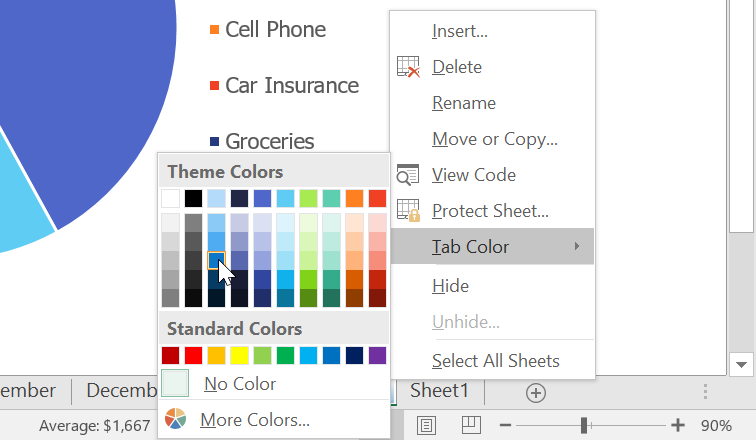Click the Delete sheet icon
756x440 pixels.
tap(408, 67)
